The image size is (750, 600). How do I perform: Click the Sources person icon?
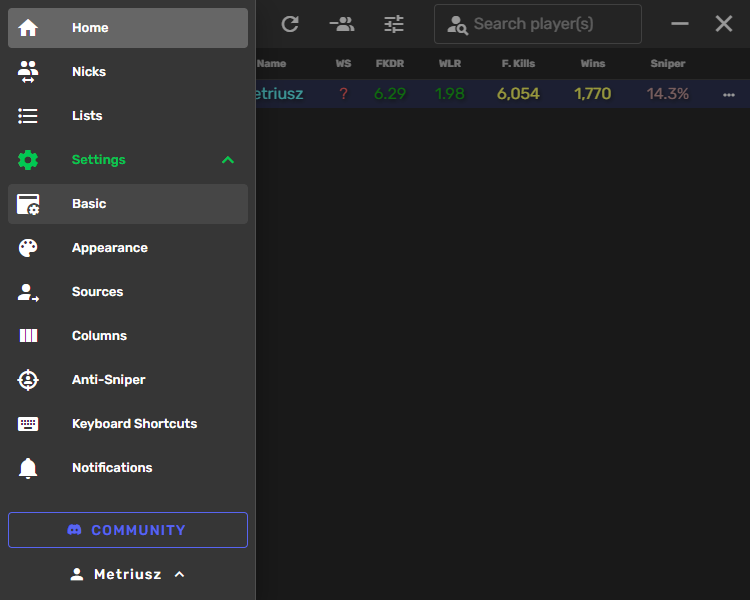[28, 292]
